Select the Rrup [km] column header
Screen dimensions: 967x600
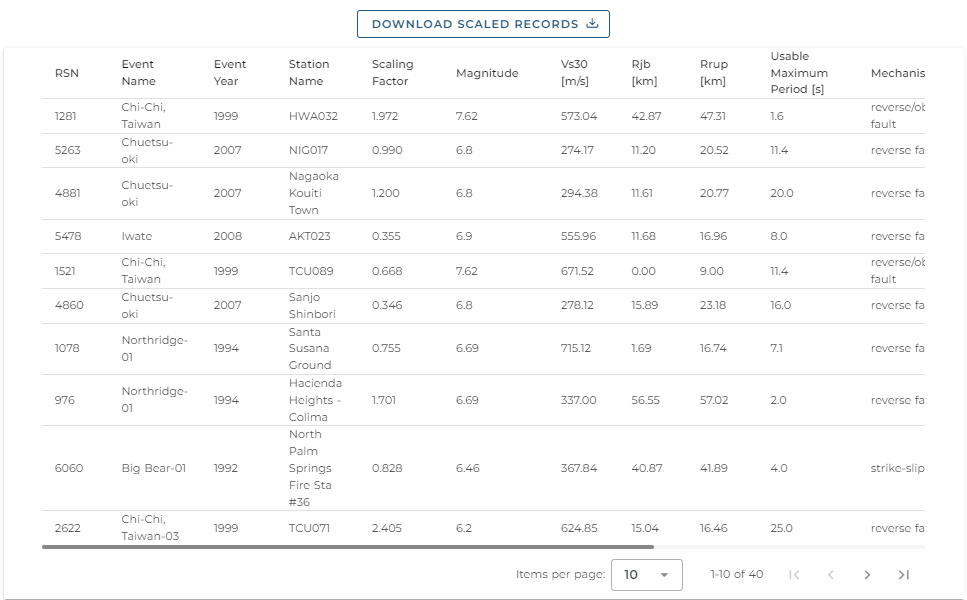tap(714, 73)
